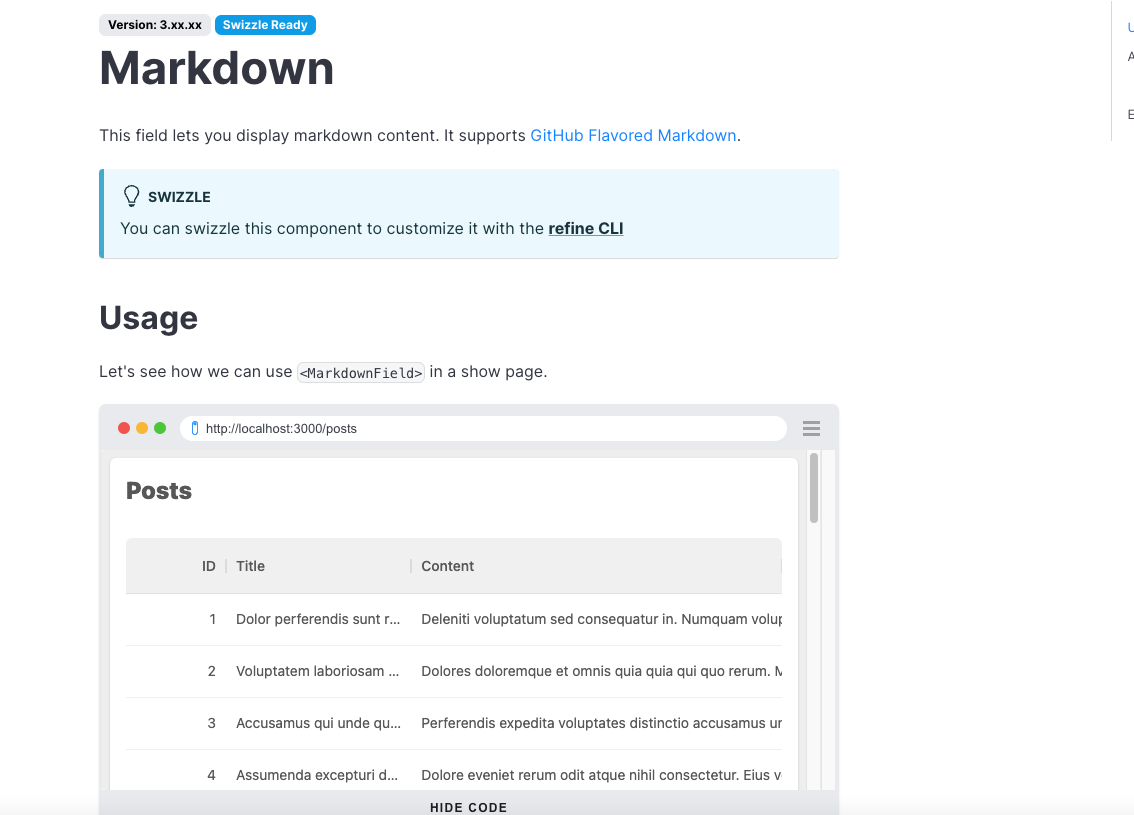Click the green window dot in preview

(x=160, y=428)
